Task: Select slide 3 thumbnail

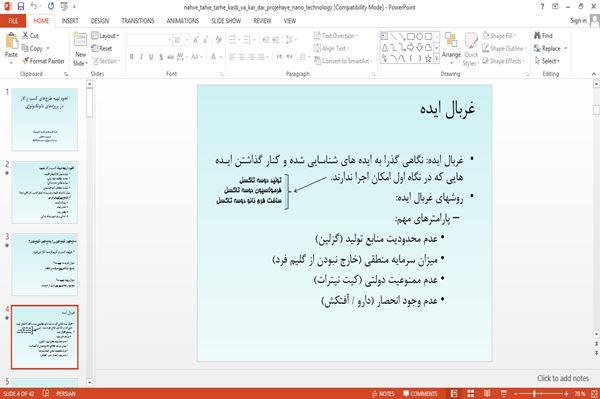Action: point(44,264)
